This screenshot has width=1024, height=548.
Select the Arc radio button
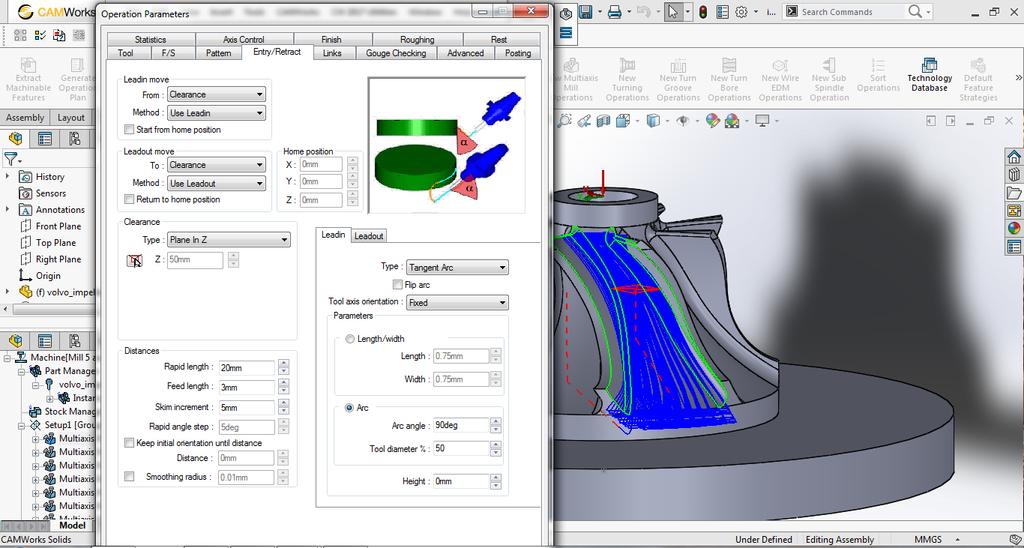click(x=349, y=408)
